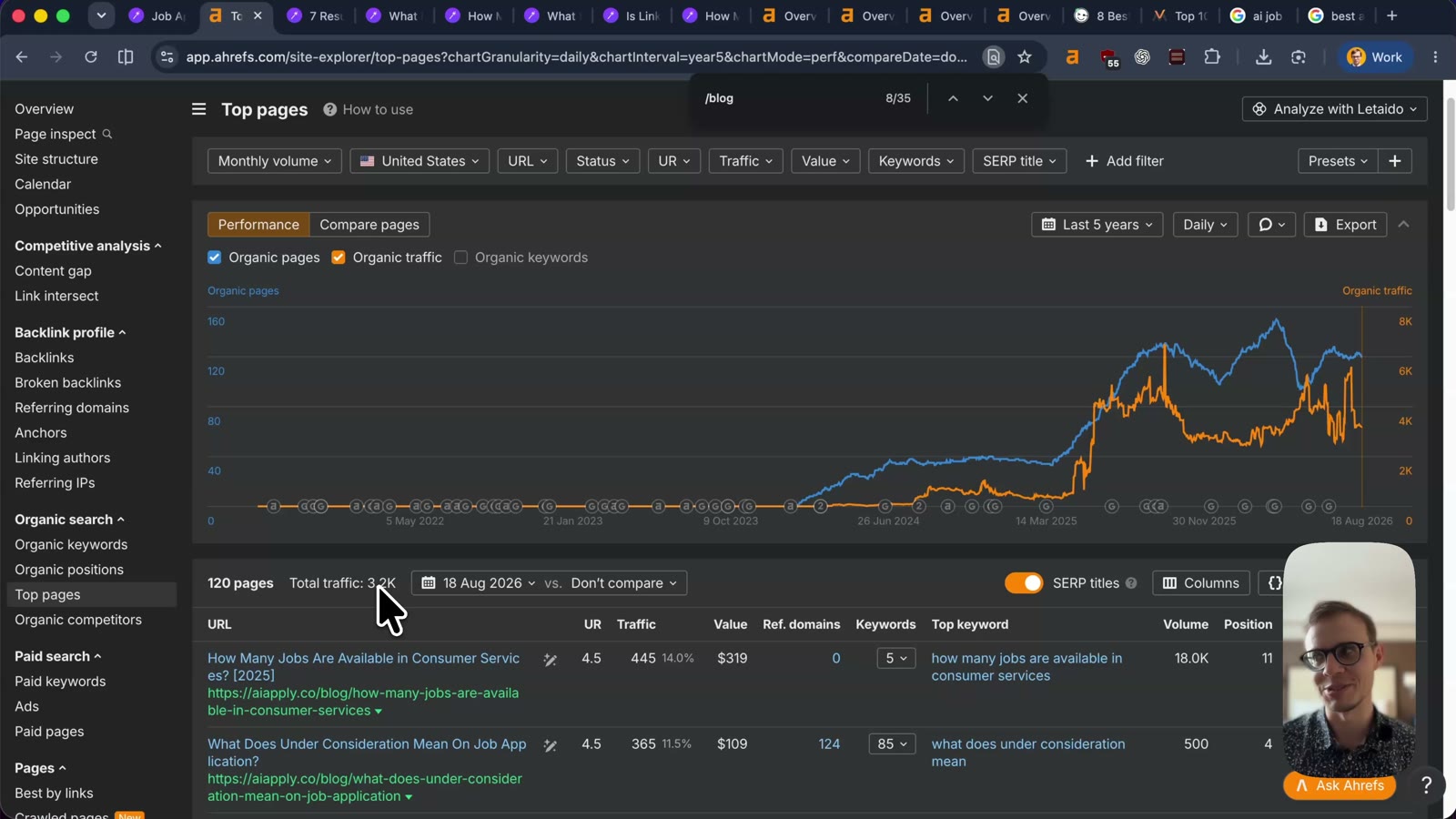Collapse the chart panel with the chevron
Viewport: 1456px width, 819px height.
[x=1403, y=225]
